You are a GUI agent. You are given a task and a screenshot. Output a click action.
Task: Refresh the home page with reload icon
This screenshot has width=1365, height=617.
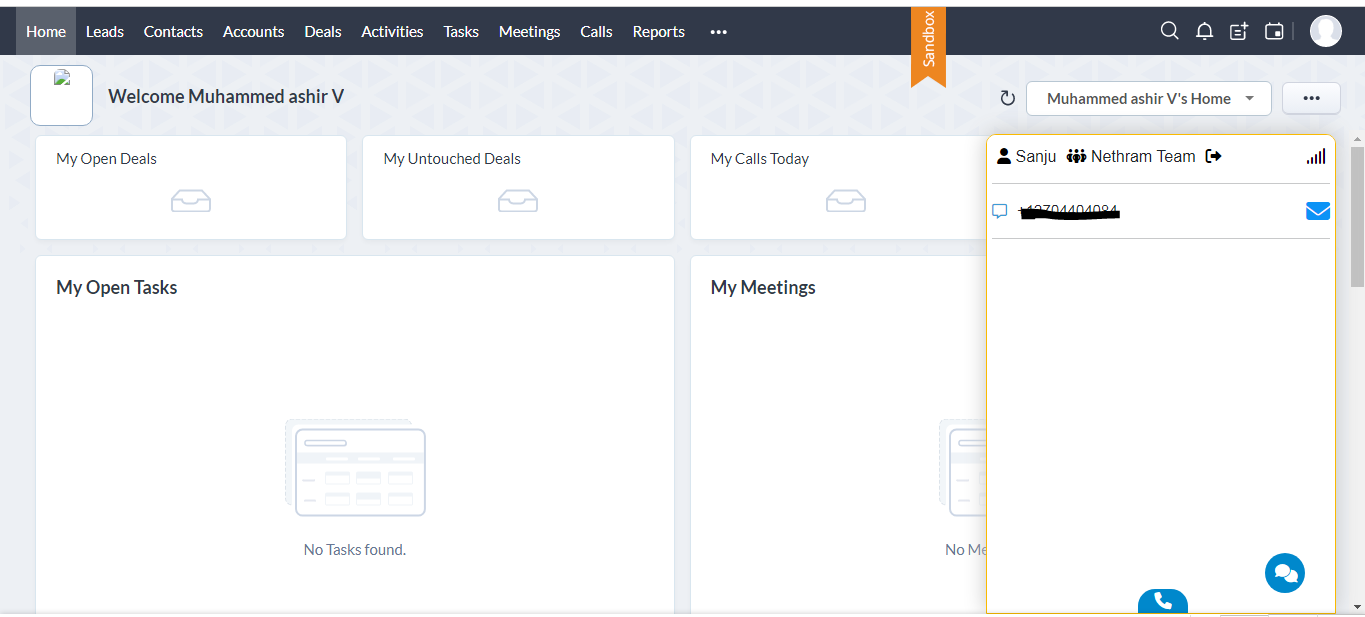coord(1007,98)
